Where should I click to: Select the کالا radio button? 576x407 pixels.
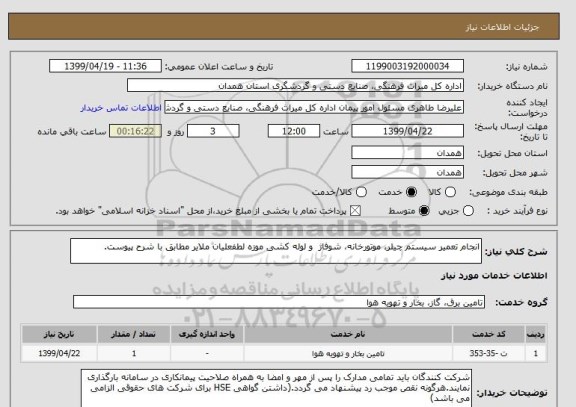450,192
